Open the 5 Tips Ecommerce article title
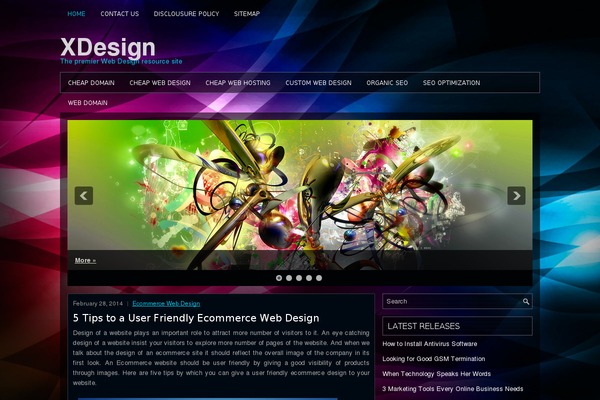This screenshot has width=600, height=400. tap(196, 318)
